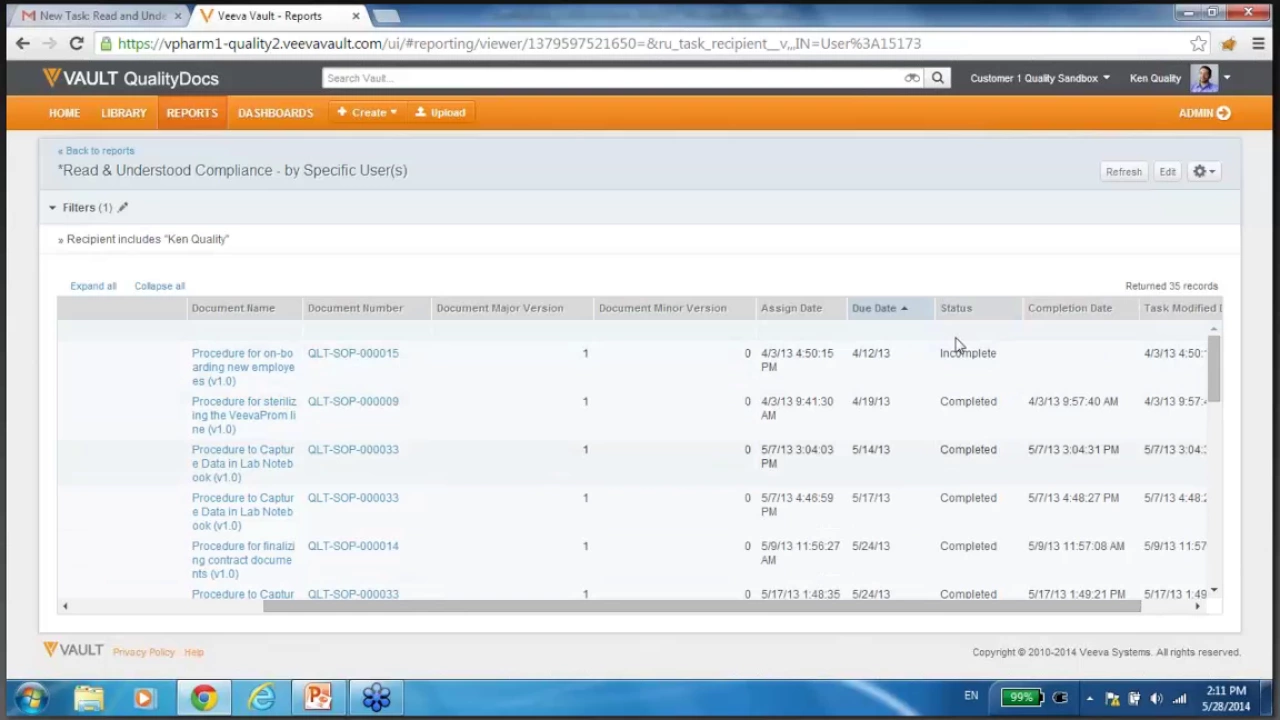Open QLT-SOP-000014 document number link
This screenshot has width=1280, height=720.
(x=353, y=546)
